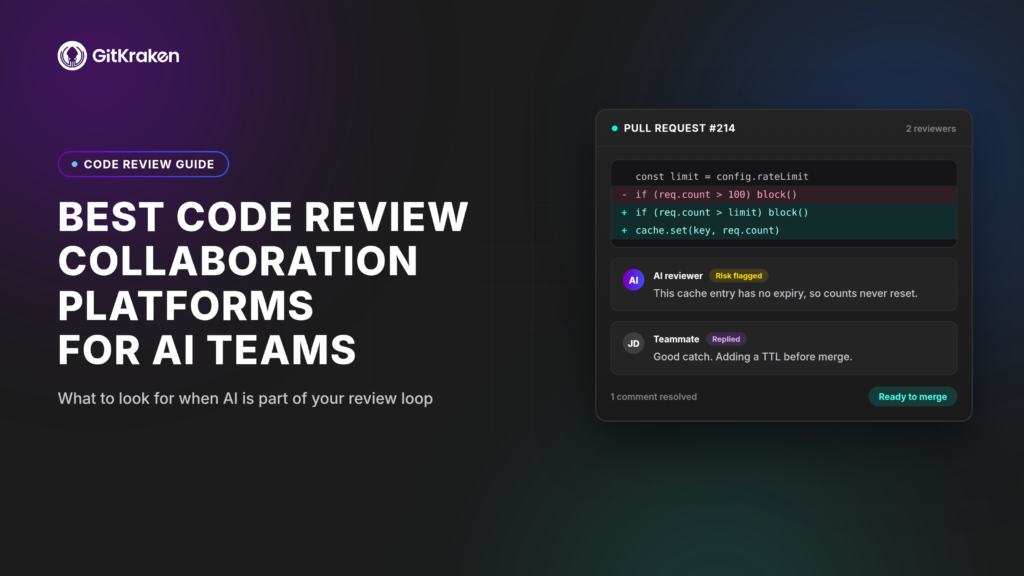The image size is (1024, 576).
Task: Click the 2 reviewers label
Action: pos(931,129)
